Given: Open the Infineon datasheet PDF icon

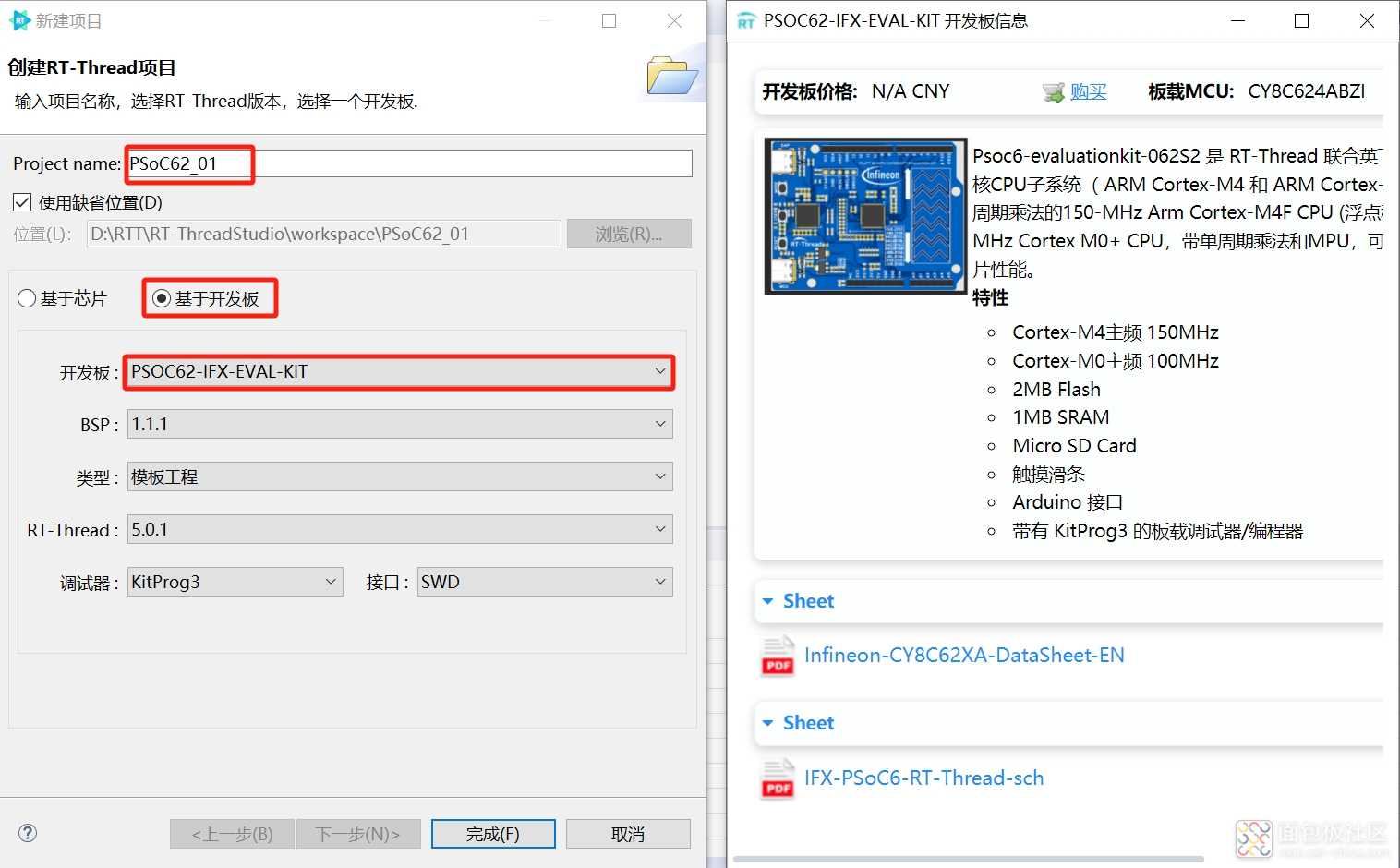Looking at the screenshot, I should [778, 657].
